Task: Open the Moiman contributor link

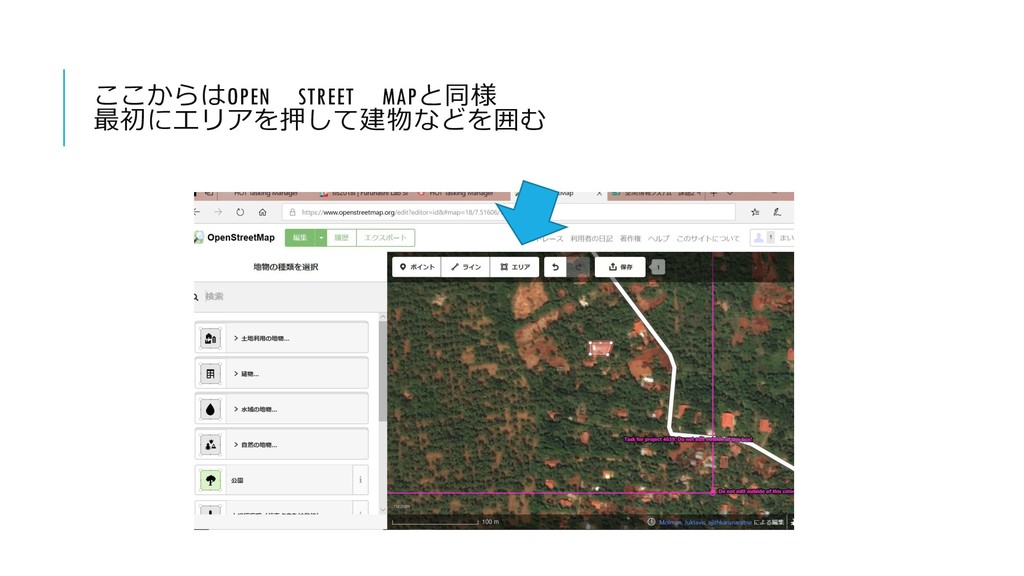Action: click(x=671, y=522)
